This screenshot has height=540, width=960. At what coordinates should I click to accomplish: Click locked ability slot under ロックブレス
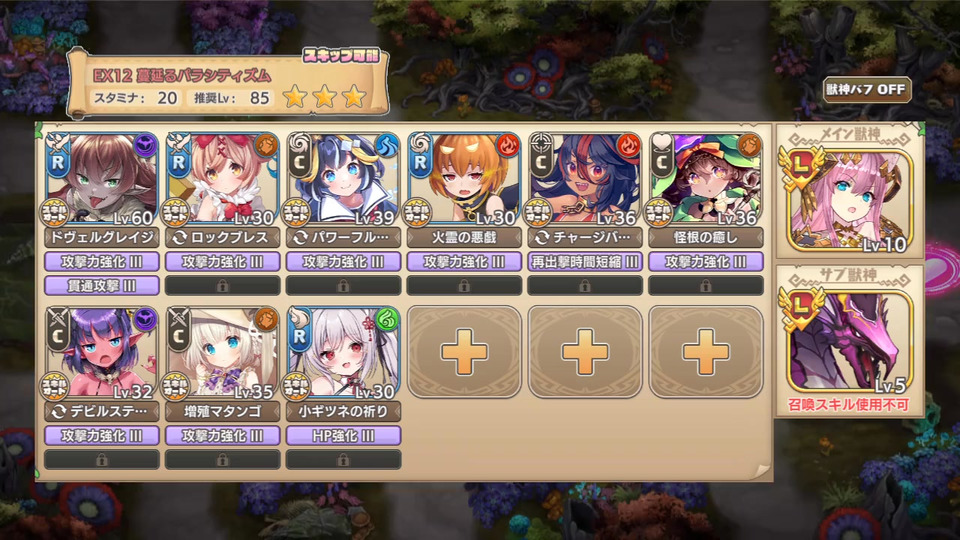223,285
